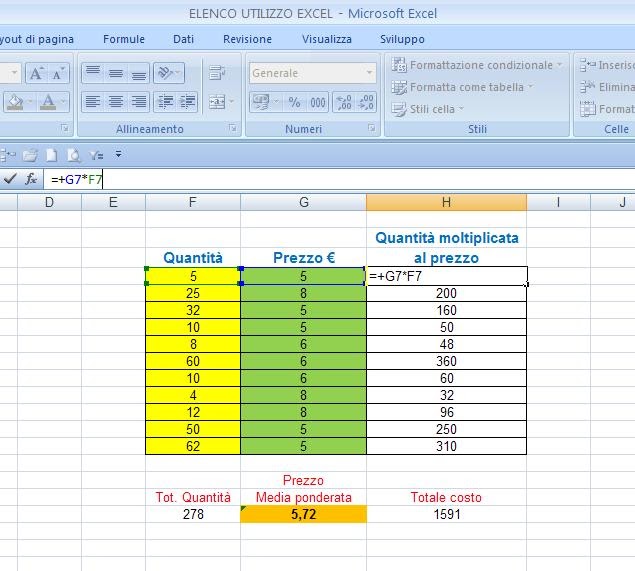Select column G header
This screenshot has width=635, height=571.
(x=303, y=202)
